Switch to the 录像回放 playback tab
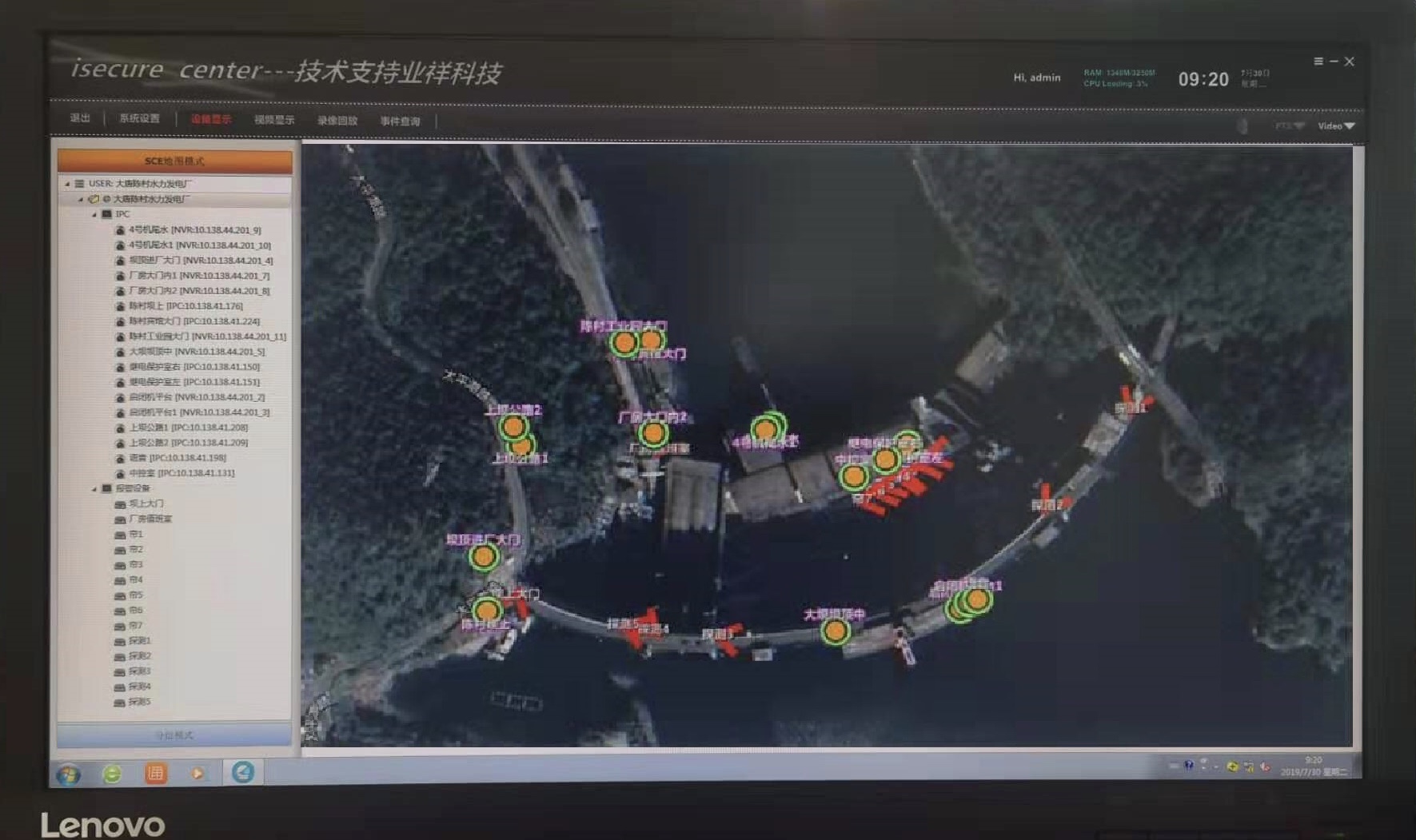 (337, 121)
